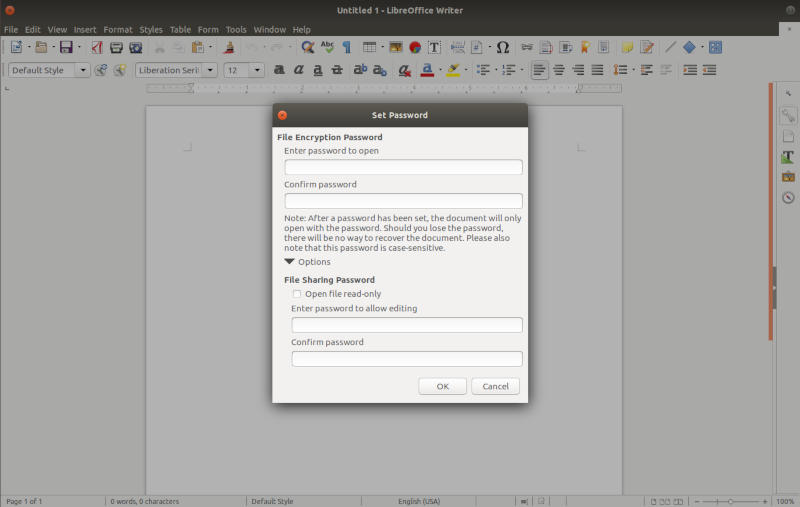This screenshot has width=800, height=507.
Task: Click the Italic formatting icon
Action: point(298,70)
